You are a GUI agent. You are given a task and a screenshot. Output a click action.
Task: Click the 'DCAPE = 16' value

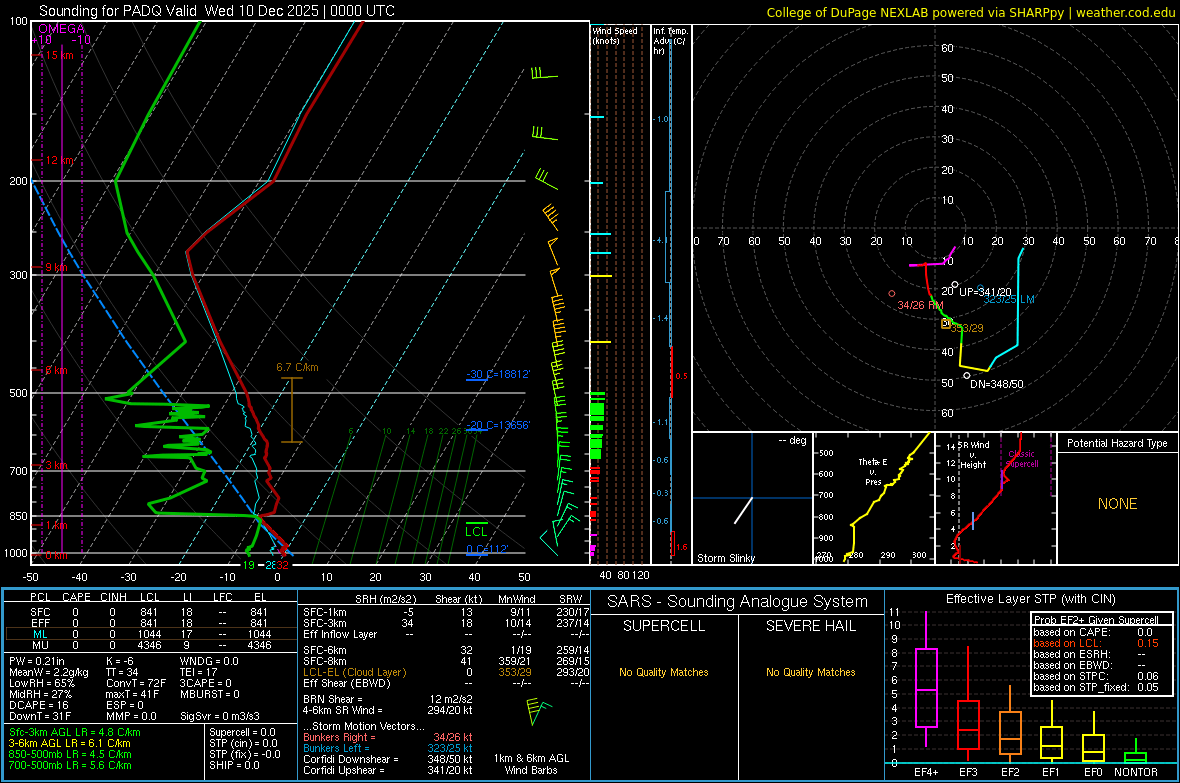[x=38, y=705]
